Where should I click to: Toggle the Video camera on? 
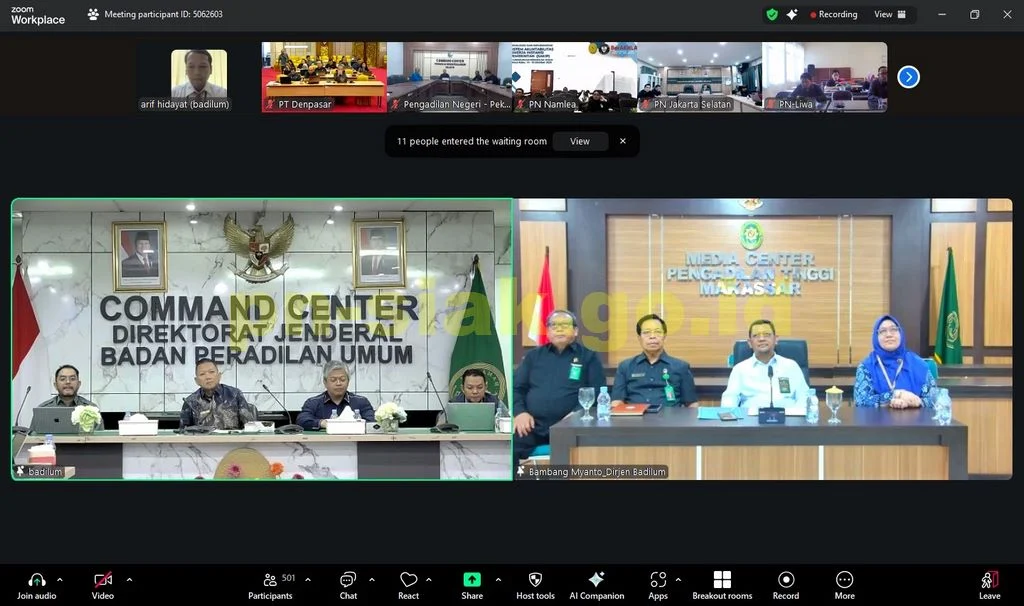coord(103,586)
